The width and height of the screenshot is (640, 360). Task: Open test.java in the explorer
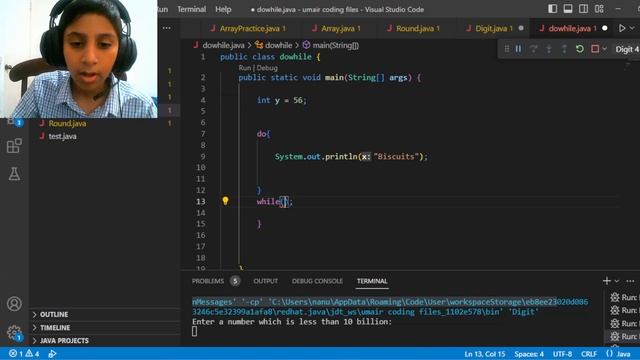tap(62, 136)
